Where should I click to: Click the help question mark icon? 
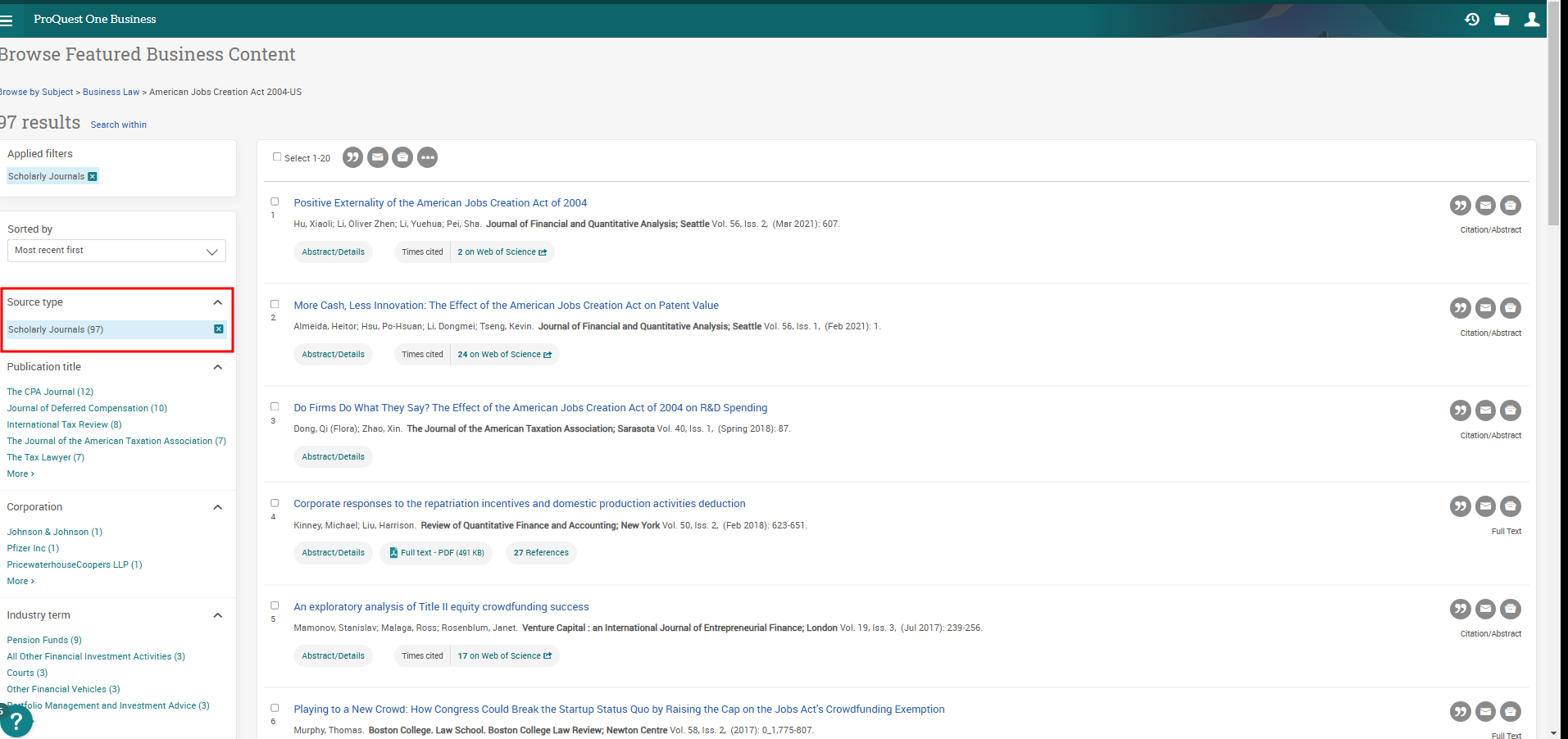coord(16,722)
